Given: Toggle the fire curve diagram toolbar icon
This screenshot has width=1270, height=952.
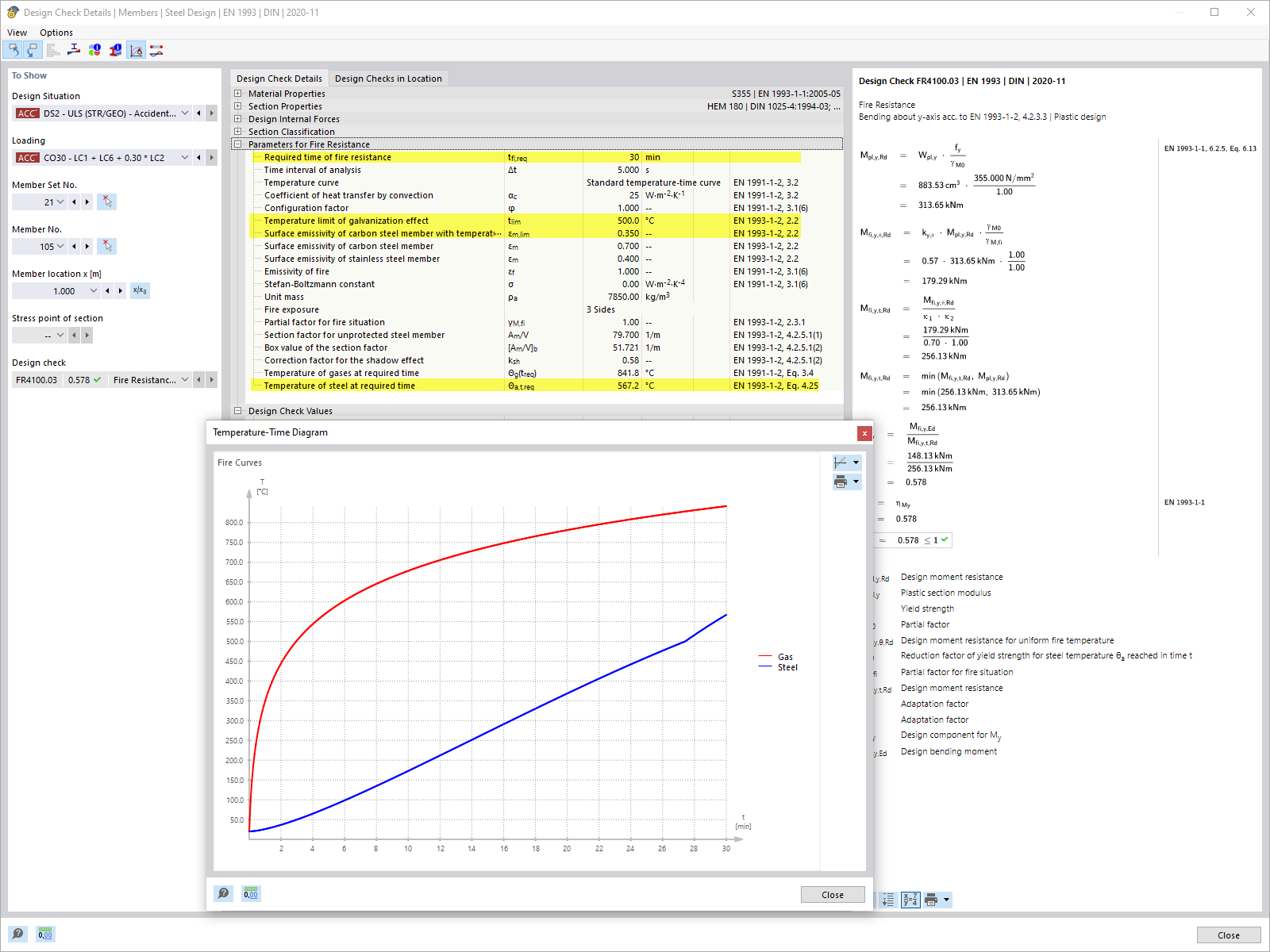Looking at the screenshot, I should coord(136,50).
